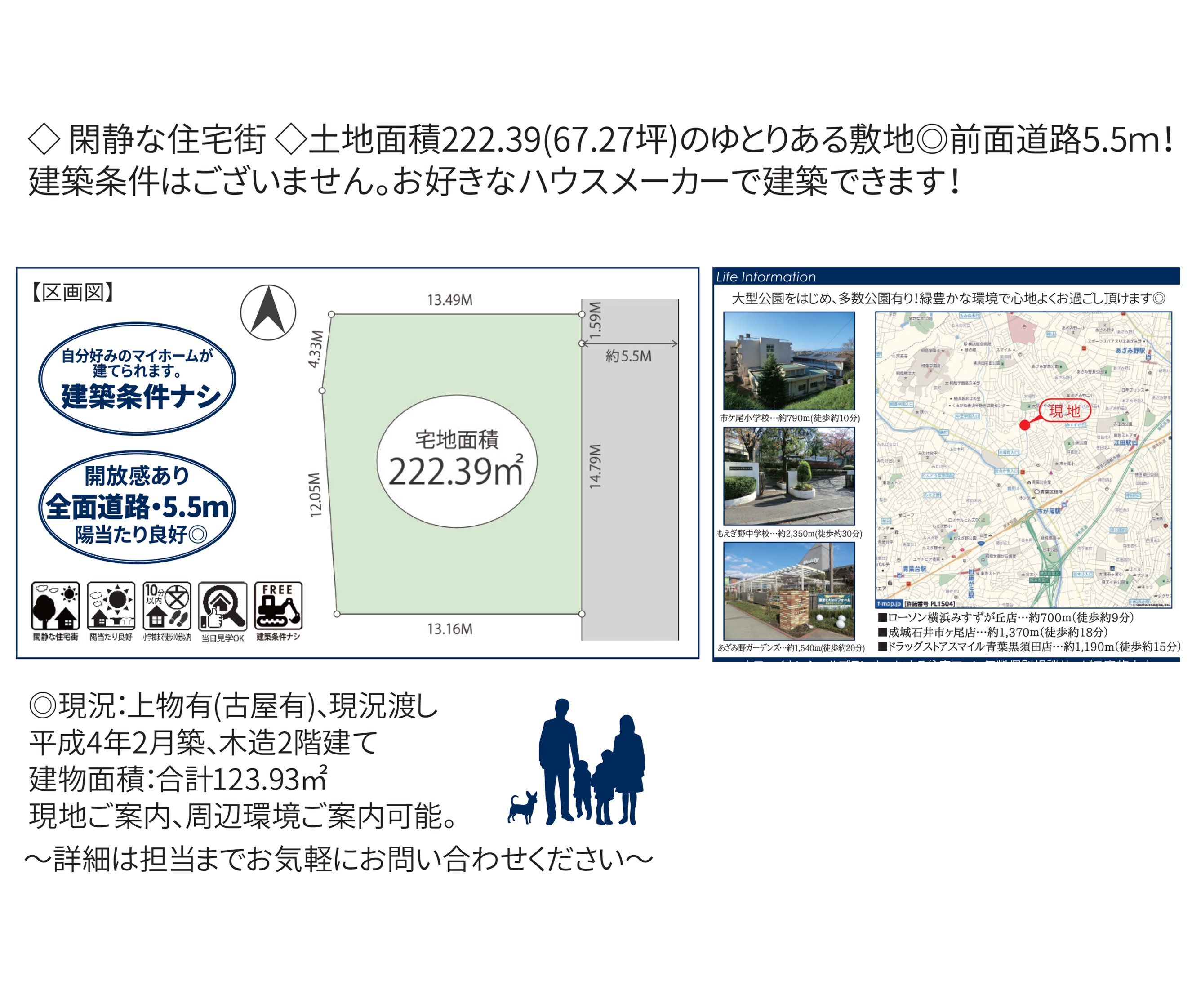The height and width of the screenshot is (1008, 1192).
Task: Click the 閑静な住宅街 tree-and-house icon
Action: (x=55, y=607)
